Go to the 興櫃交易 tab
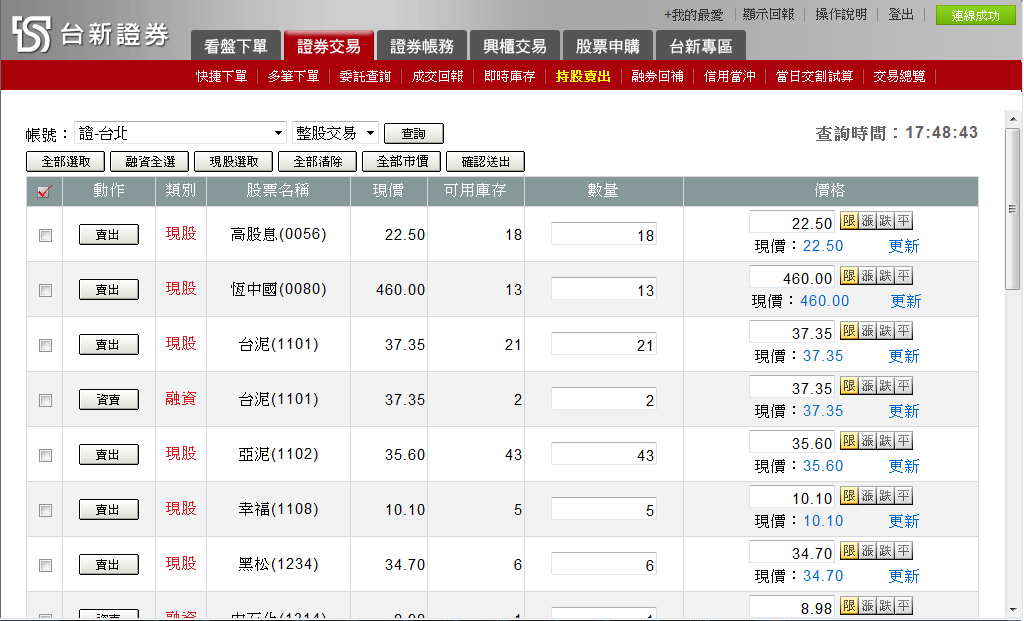Image resolution: width=1024 pixels, height=621 pixels. click(514, 46)
